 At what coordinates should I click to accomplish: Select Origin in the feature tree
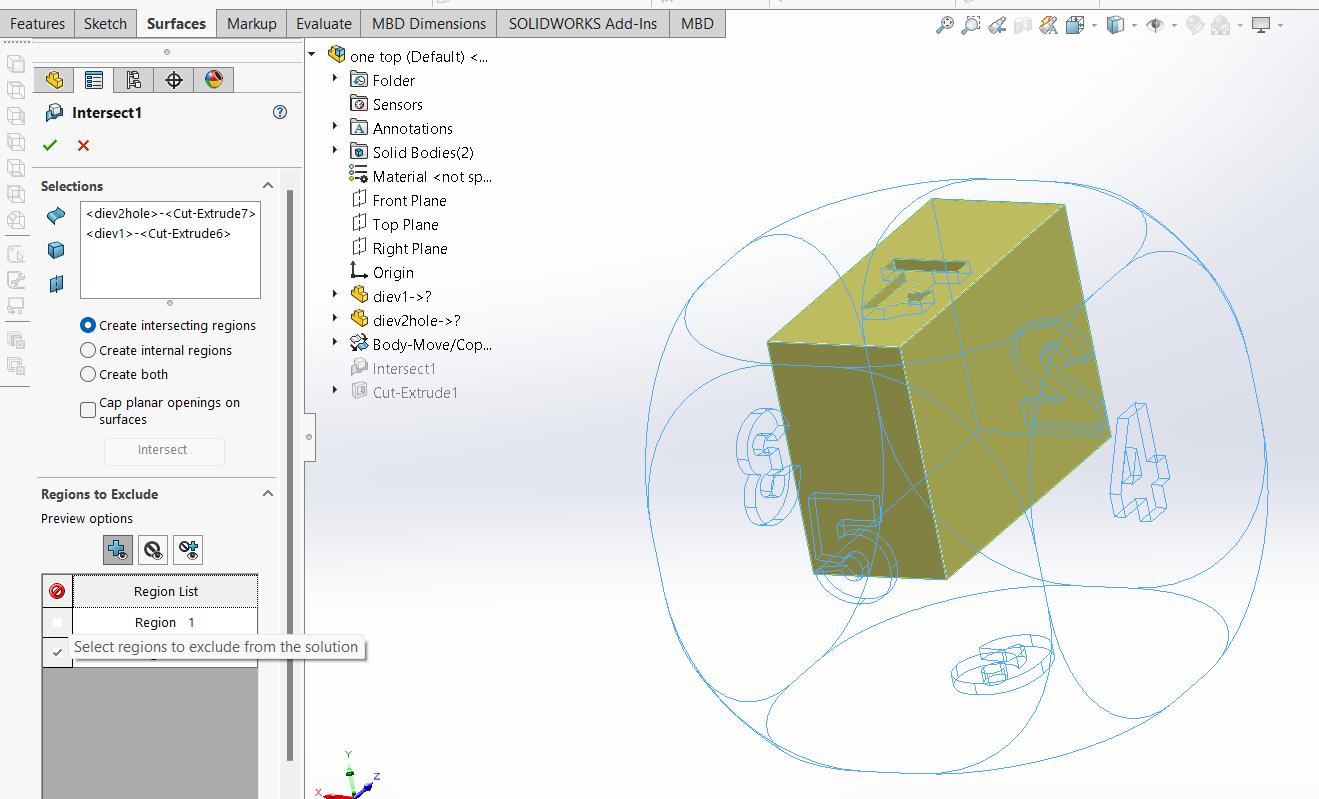coord(393,272)
